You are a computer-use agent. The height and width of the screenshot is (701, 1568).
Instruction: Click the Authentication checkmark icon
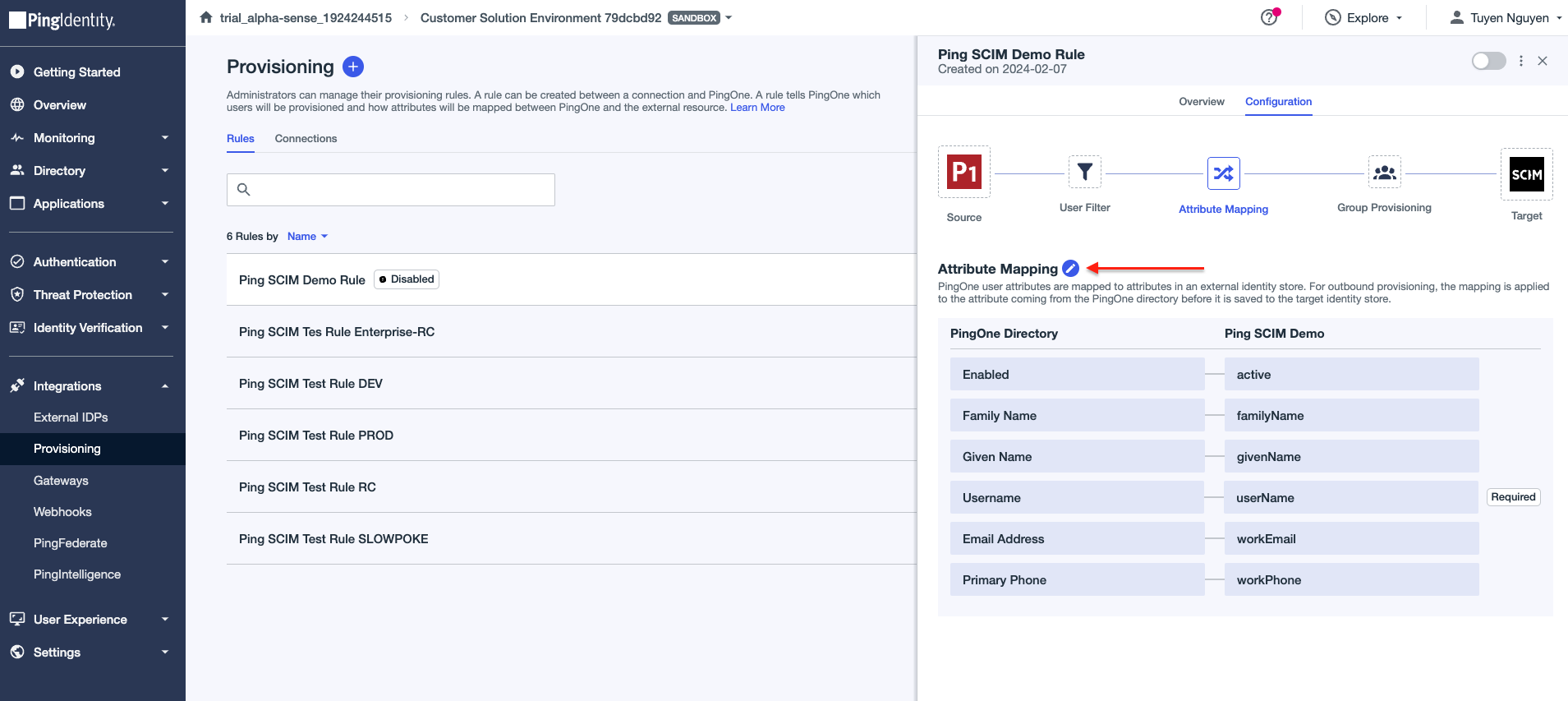pyautogui.click(x=17, y=261)
